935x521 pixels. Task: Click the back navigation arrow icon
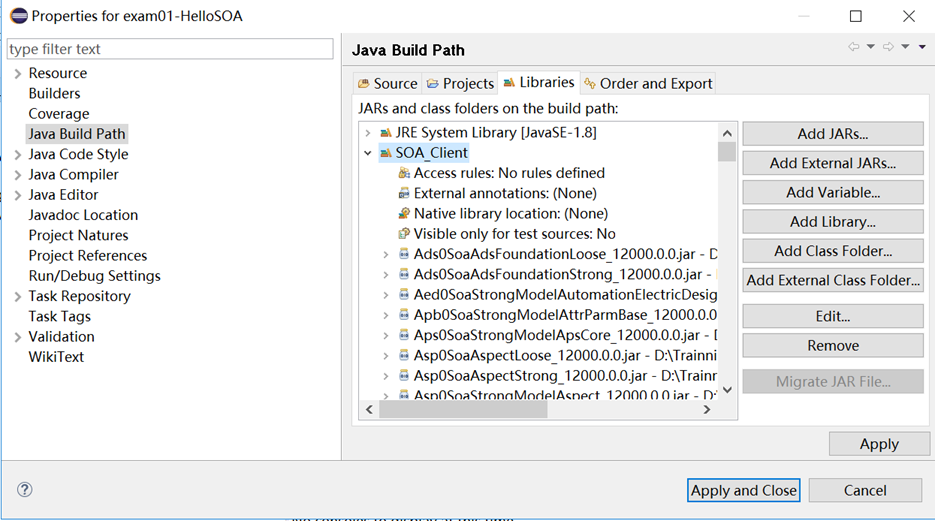coord(853,47)
